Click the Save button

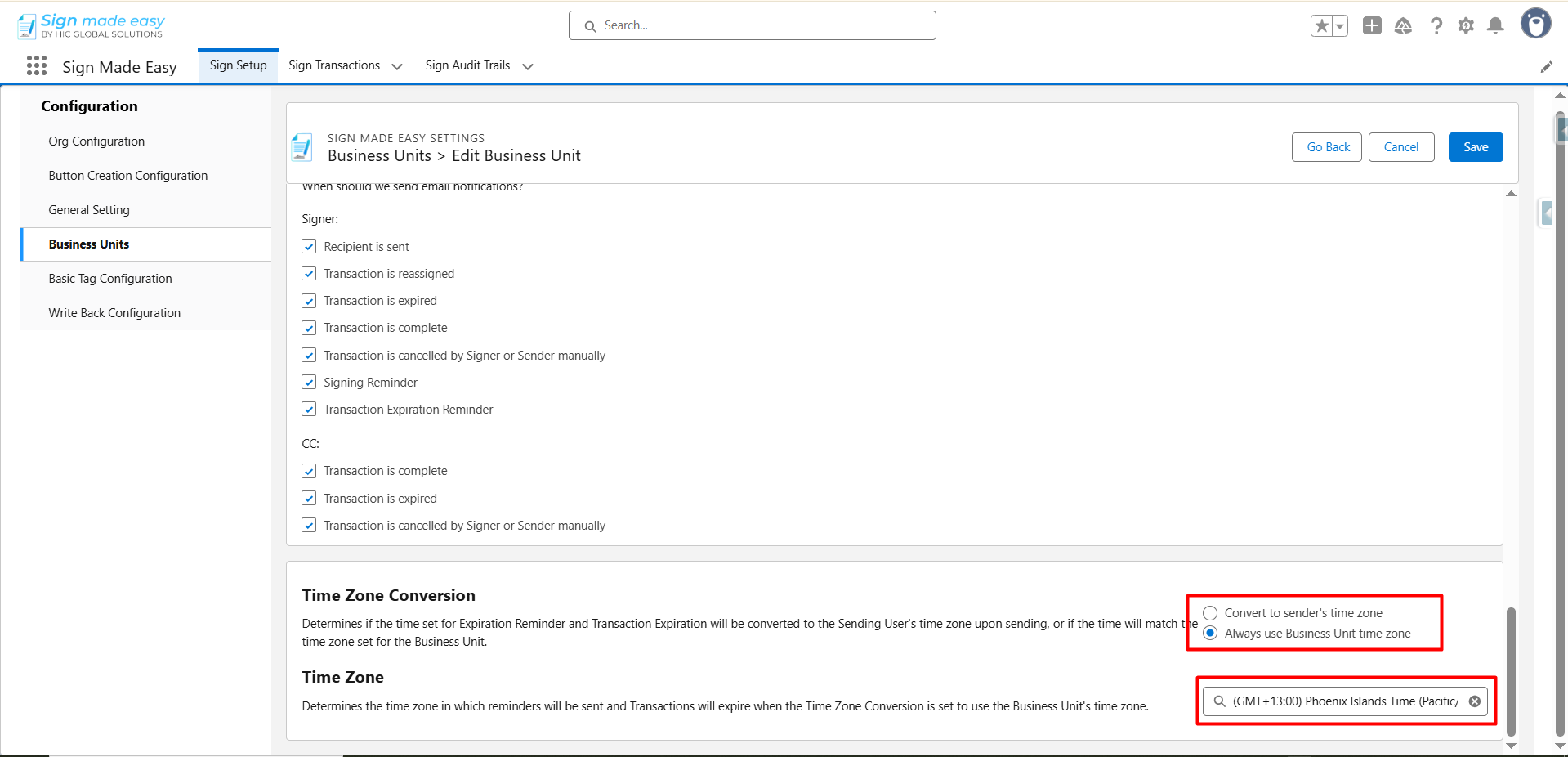1475,147
